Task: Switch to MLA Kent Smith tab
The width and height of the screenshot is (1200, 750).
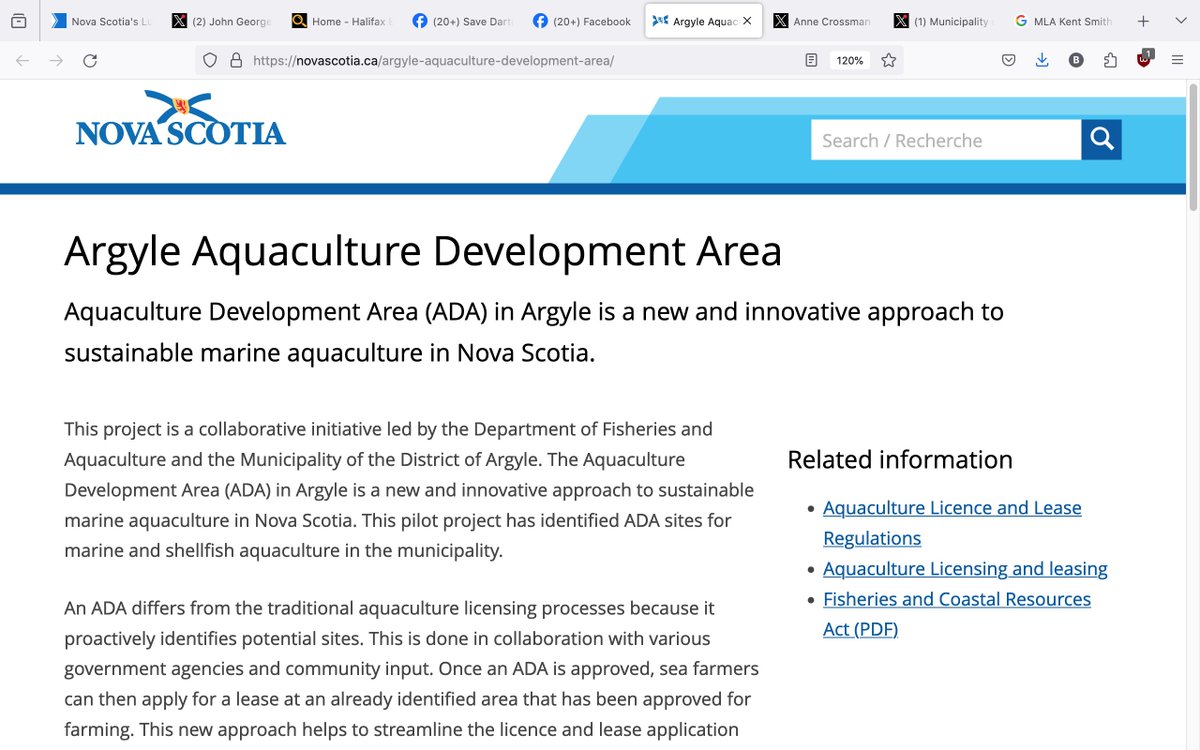Action: point(1064,21)
